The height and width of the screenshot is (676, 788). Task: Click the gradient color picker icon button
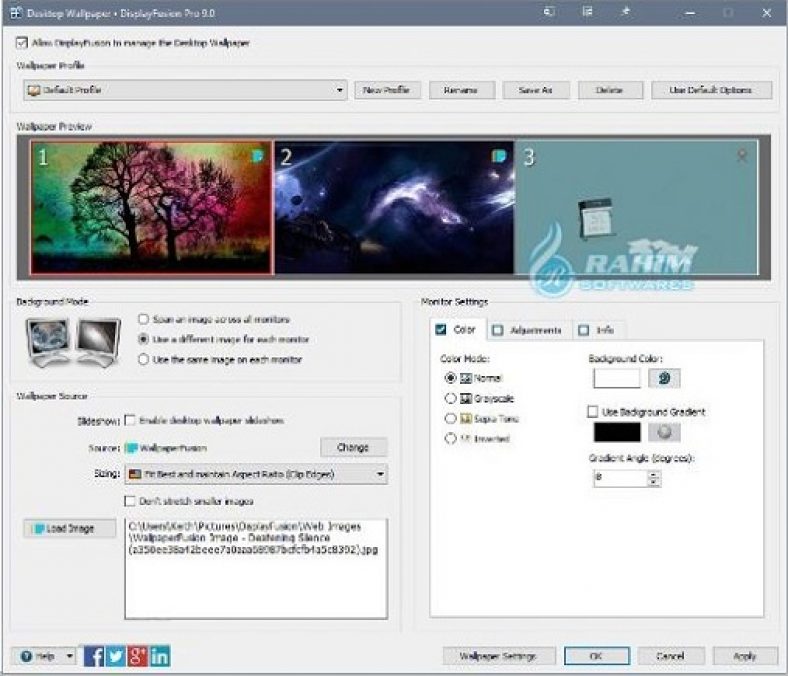664,432
